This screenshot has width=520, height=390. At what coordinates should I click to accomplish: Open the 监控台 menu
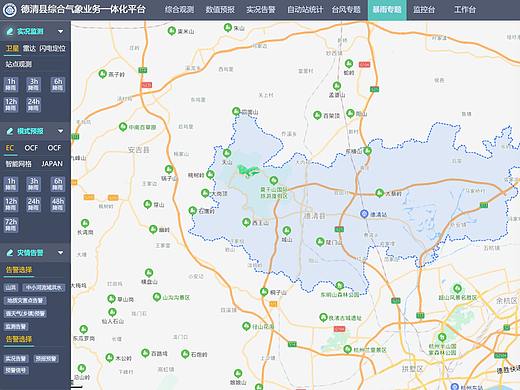tap(424, 10)
